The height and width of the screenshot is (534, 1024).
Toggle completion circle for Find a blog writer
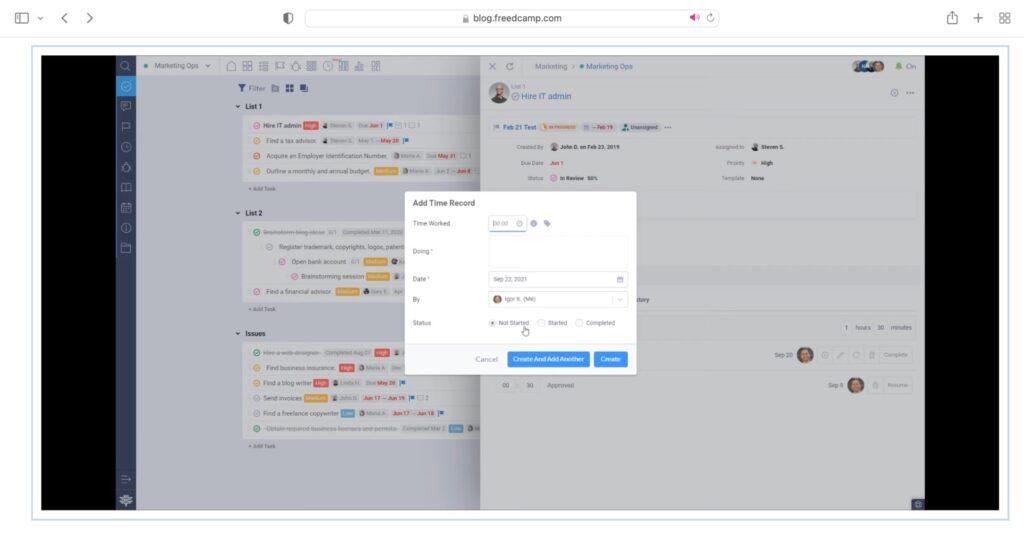point(257,383)
